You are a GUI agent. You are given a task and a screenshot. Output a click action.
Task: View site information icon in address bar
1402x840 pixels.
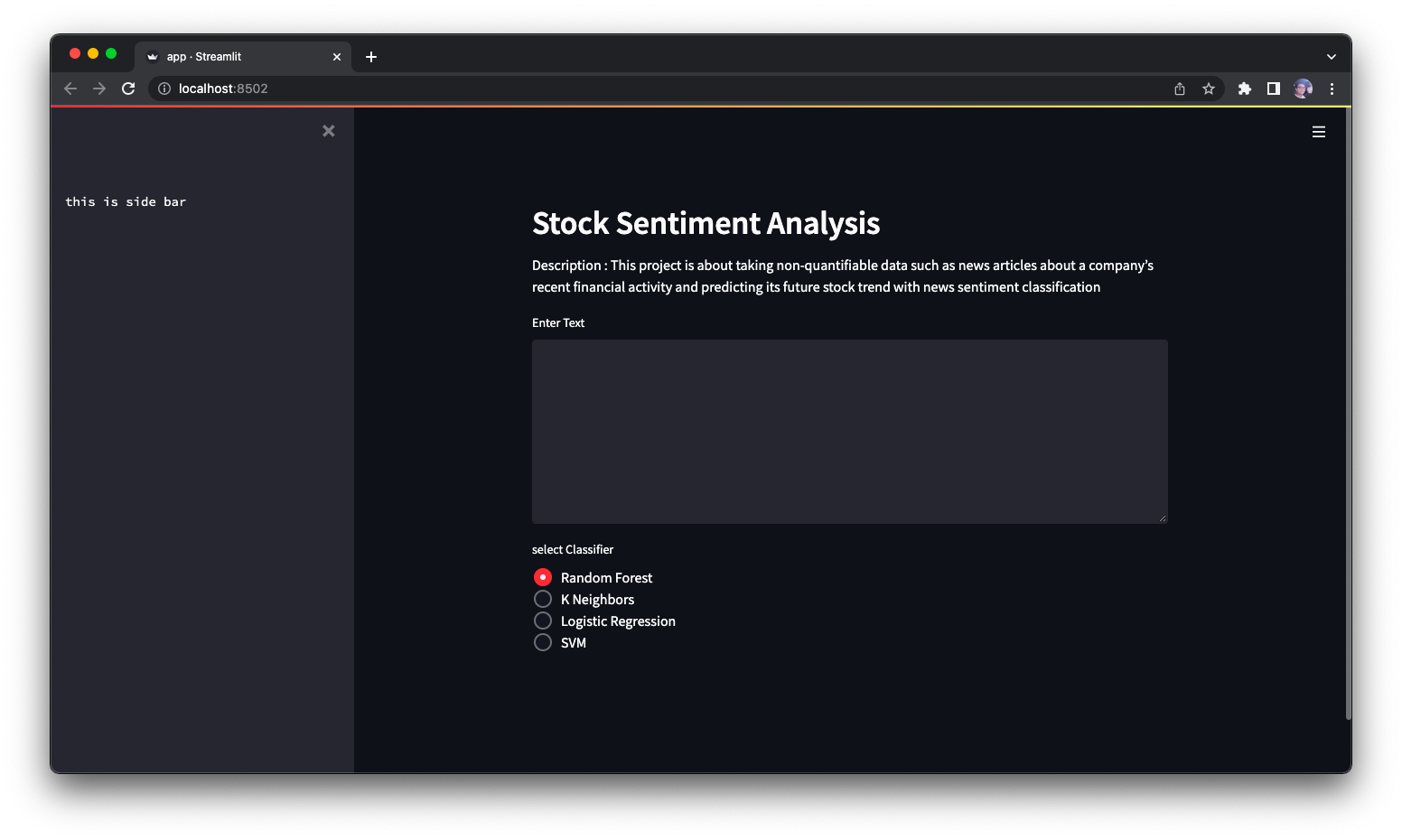(164, 89)
